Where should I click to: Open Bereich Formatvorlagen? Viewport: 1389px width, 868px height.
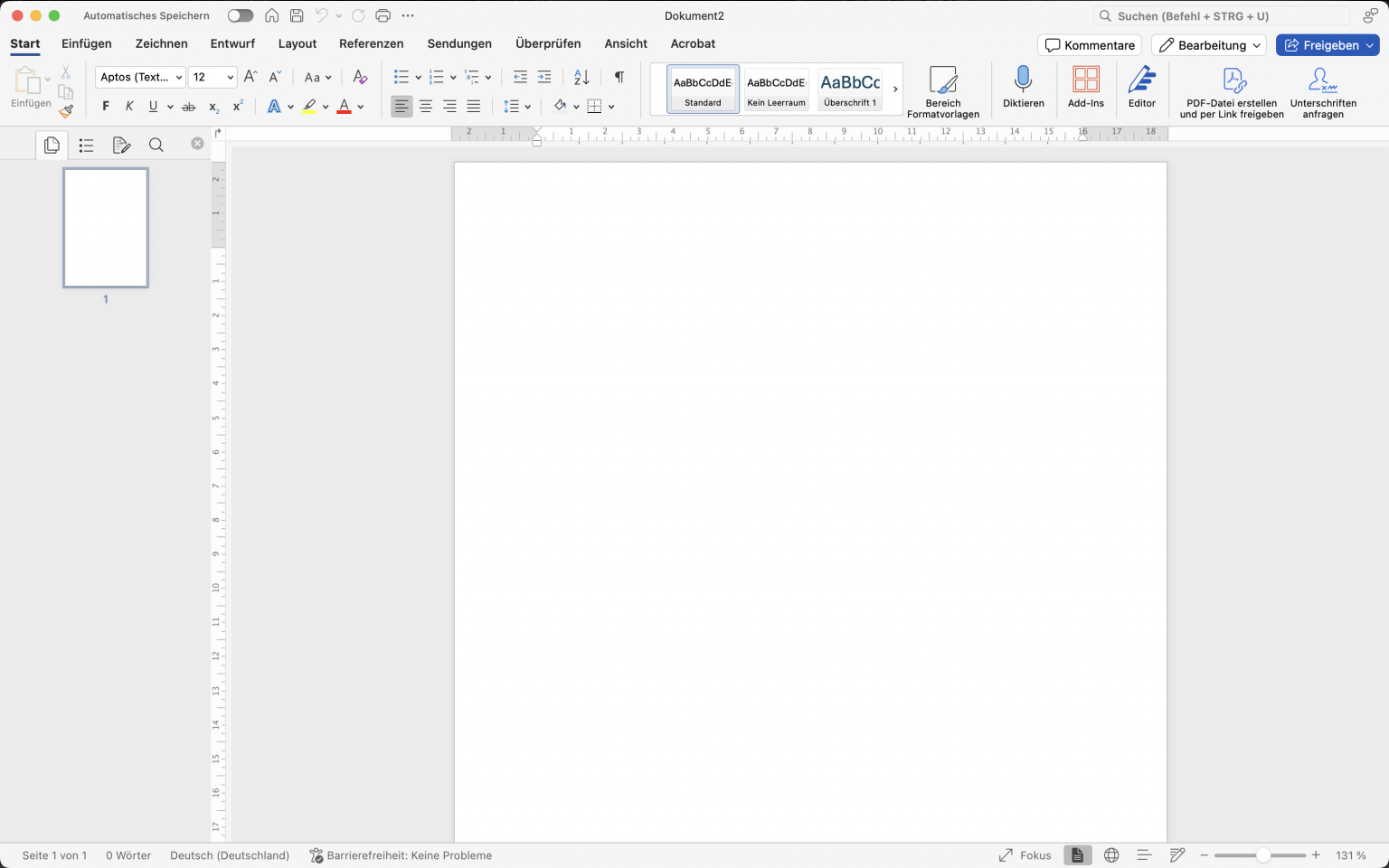943,89
